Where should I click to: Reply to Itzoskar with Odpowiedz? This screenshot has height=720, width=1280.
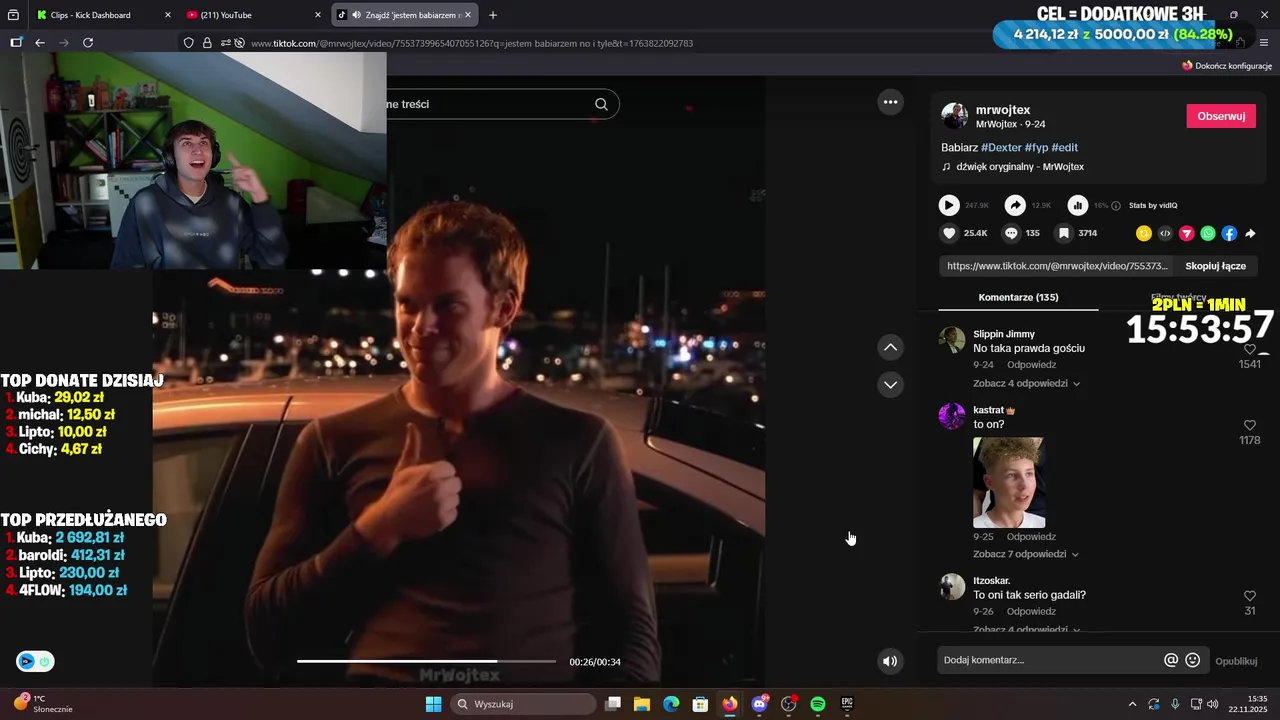pos(1031,611)
